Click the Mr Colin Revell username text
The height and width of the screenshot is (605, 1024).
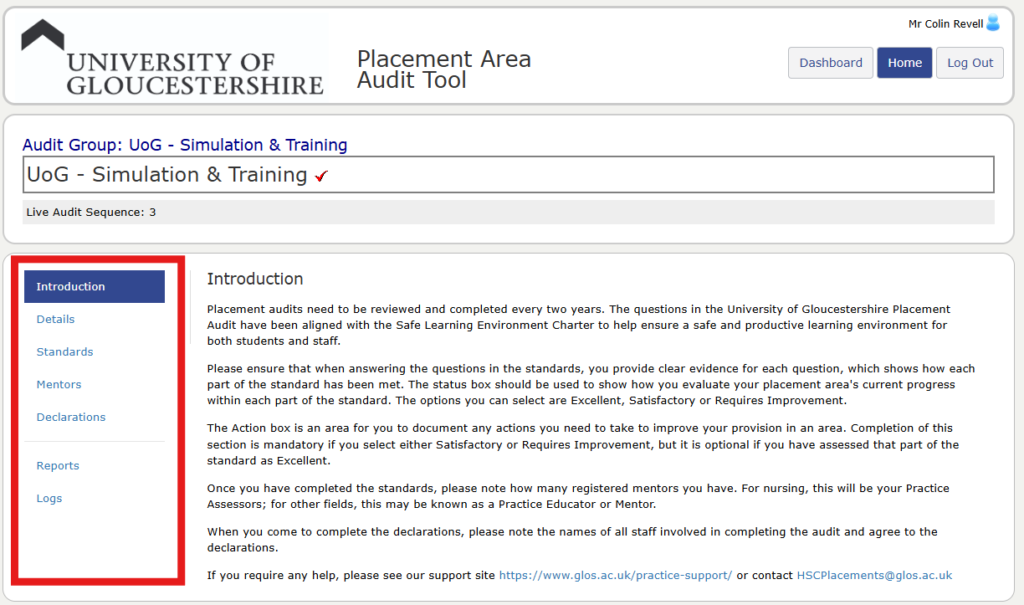click(945, 24)
